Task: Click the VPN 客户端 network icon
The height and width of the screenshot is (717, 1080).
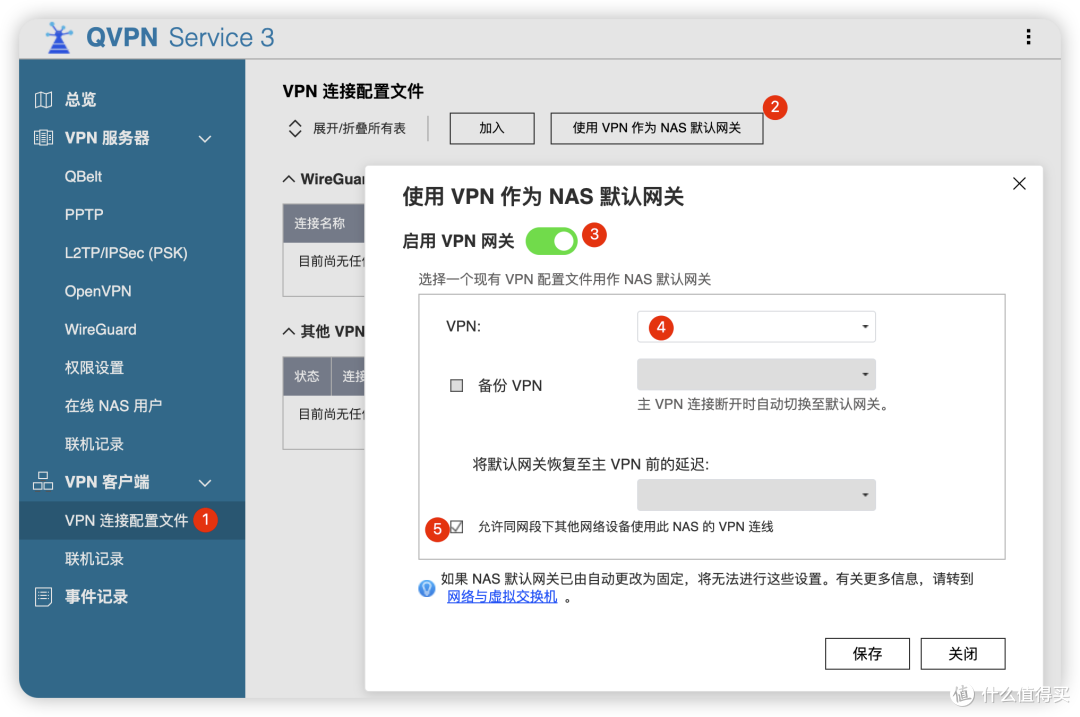Action: click(x=43, y=481)
